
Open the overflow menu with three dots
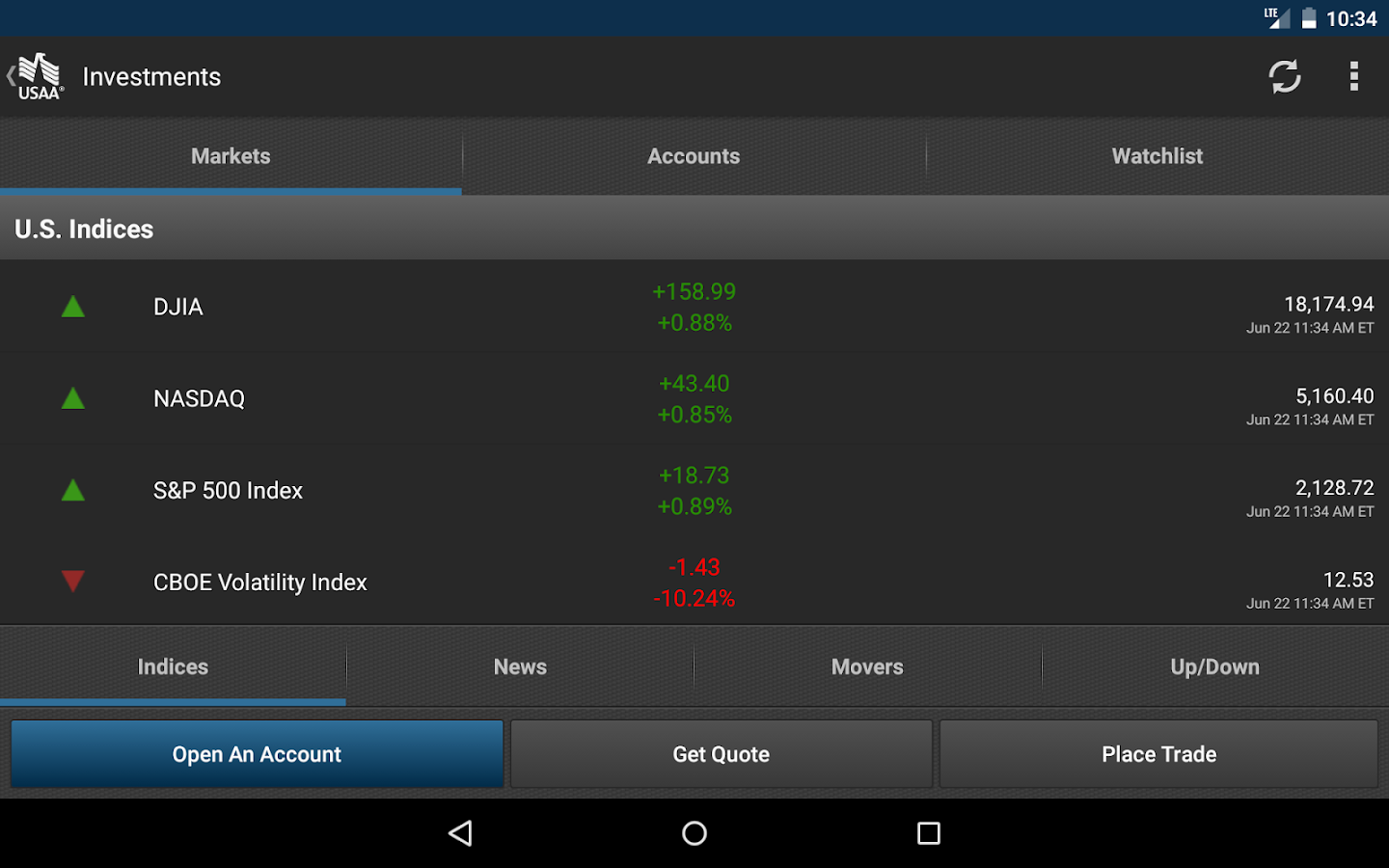[x=1353, y=76]
